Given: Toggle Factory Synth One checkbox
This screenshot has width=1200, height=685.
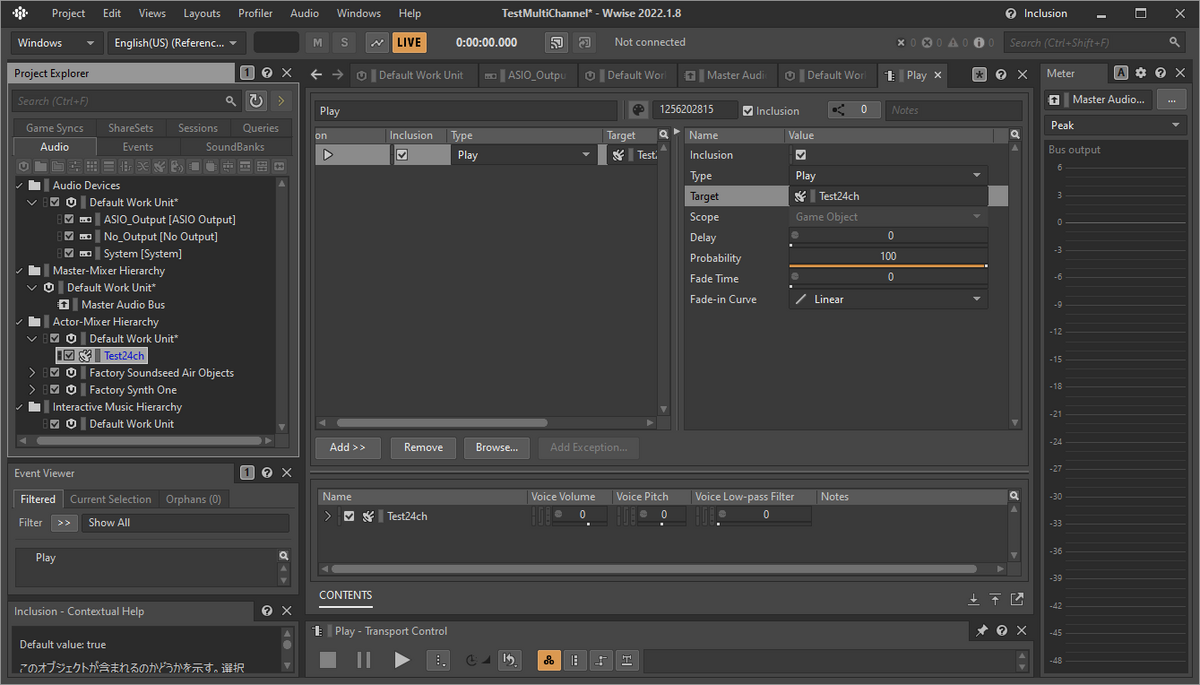Looking at the screenshot, I should click(x=55, y=389).
